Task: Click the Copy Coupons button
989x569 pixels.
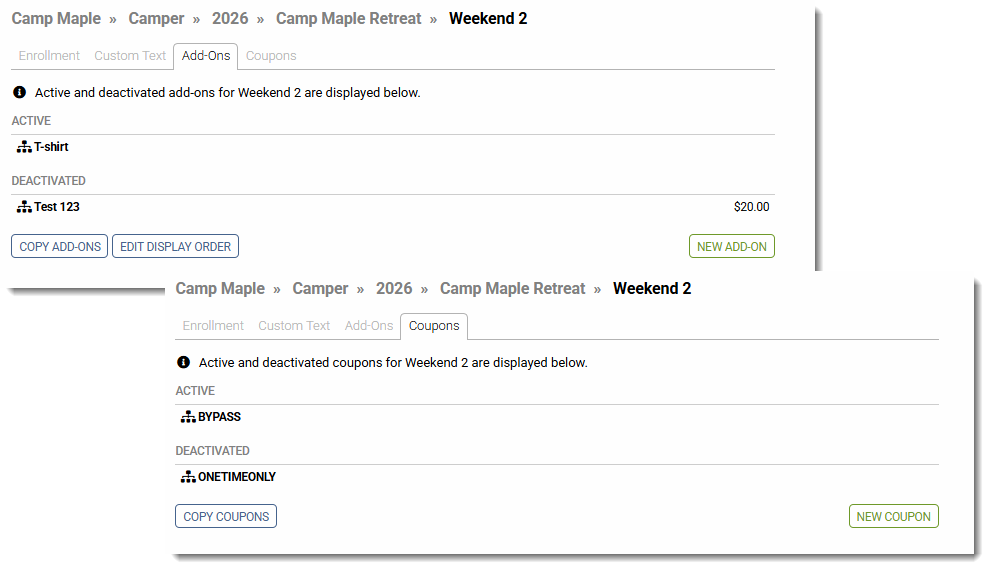Action: tap(226, 517)
